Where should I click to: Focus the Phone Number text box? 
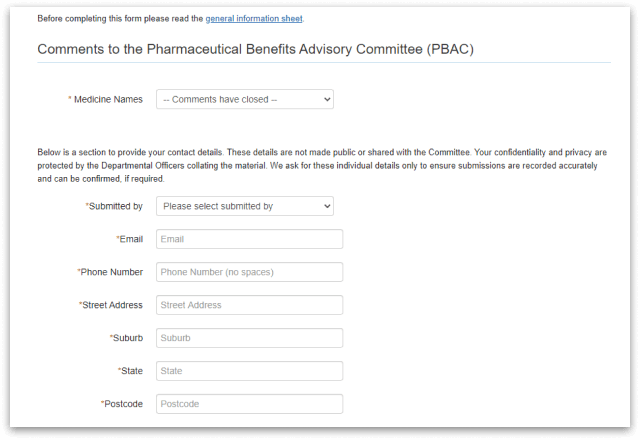[x=249, y=272]
